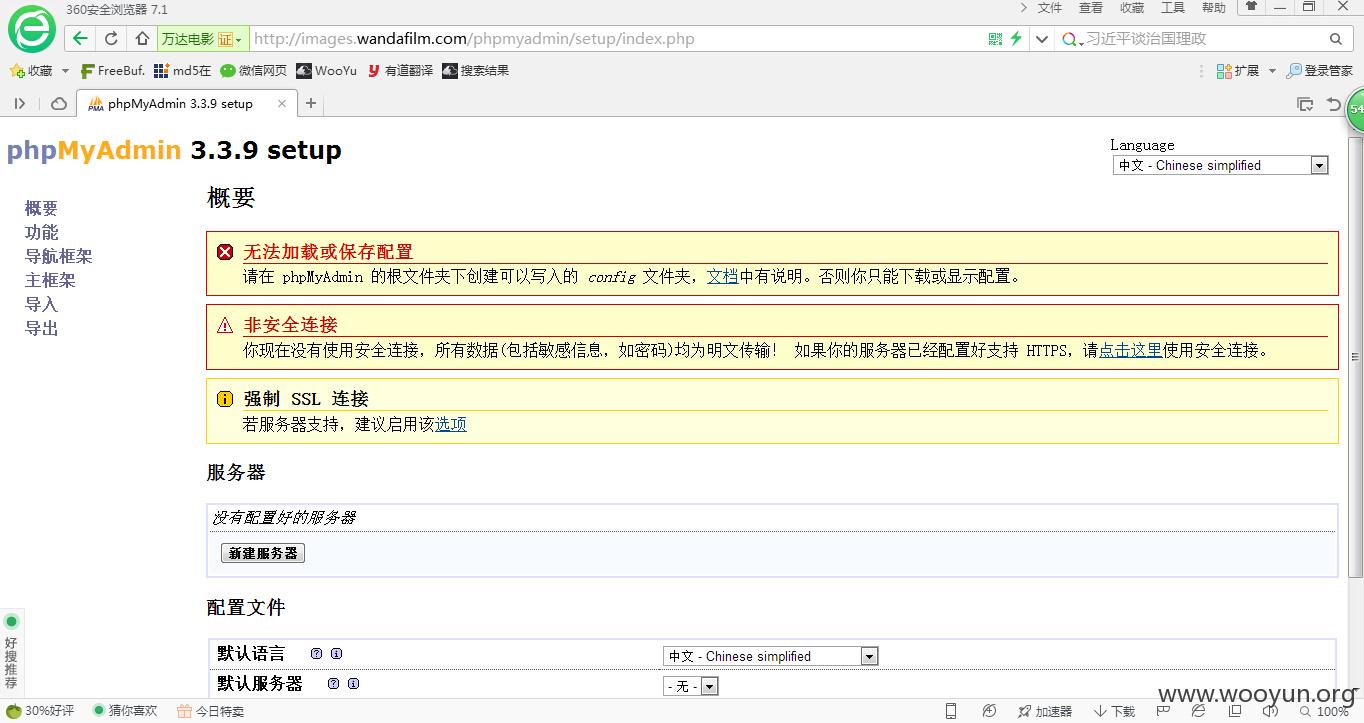Viewport: 1364px width, 723px height.
Task: Close the phpMyAdmin 3.3.9 setup tab
Action: click(282, 103)
